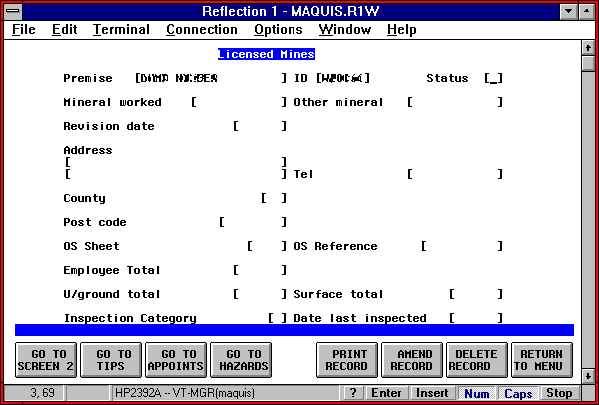
Task: Click the Date last inspected field
Action: (476, 318)
